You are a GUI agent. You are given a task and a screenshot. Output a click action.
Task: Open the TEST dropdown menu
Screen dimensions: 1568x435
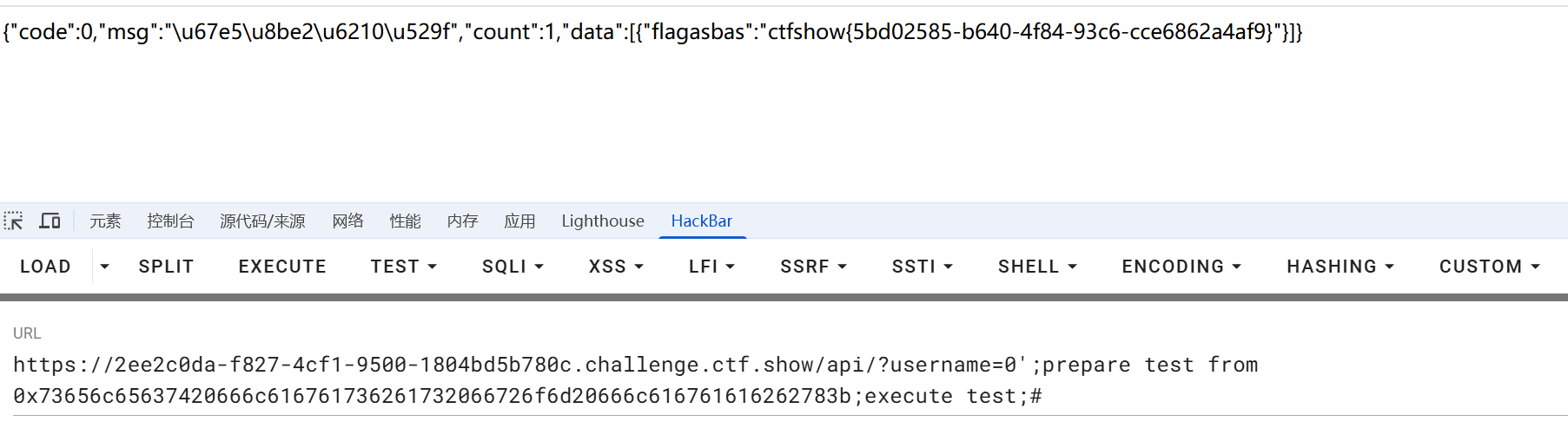coord(403,267)
